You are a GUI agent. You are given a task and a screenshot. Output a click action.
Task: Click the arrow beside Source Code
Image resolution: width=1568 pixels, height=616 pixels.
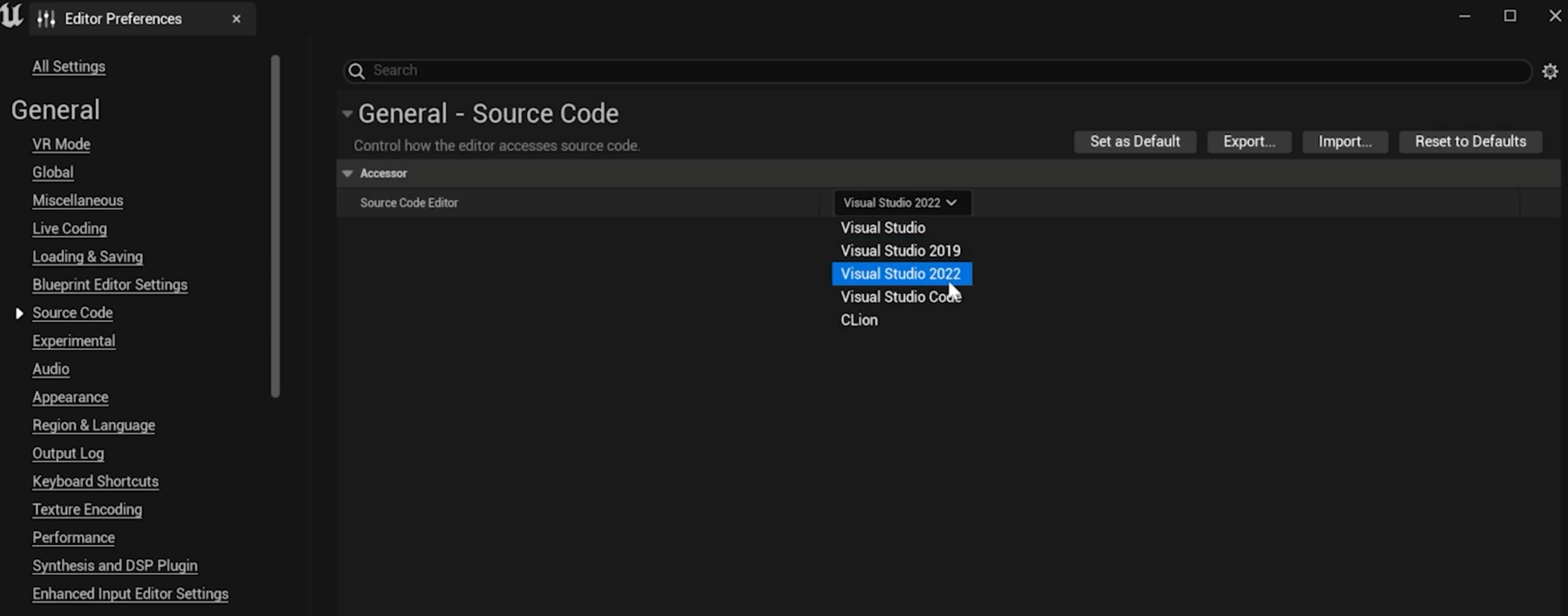click(x=19, y=314)
